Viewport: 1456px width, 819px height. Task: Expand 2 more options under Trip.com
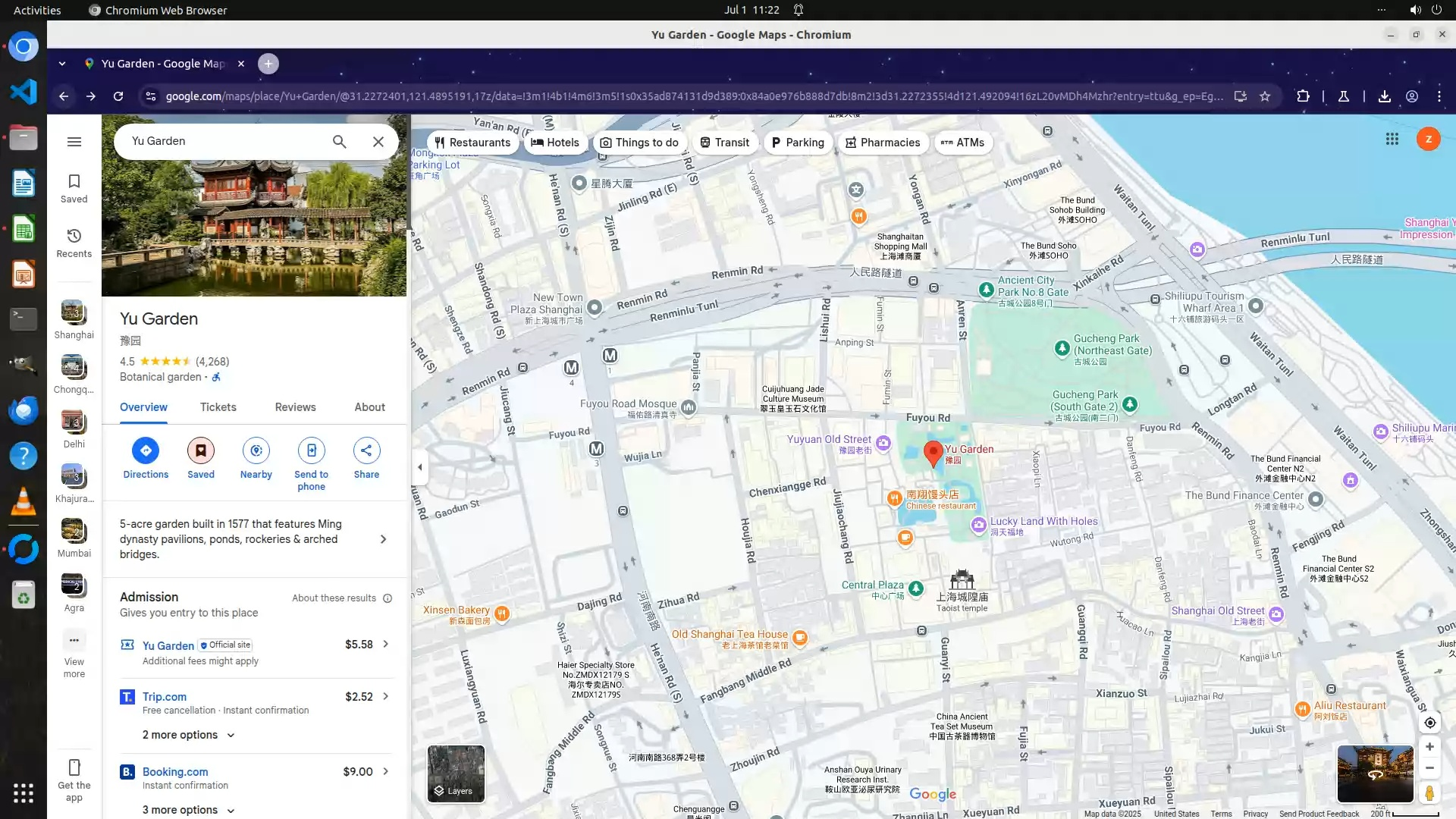click(188, 735)
